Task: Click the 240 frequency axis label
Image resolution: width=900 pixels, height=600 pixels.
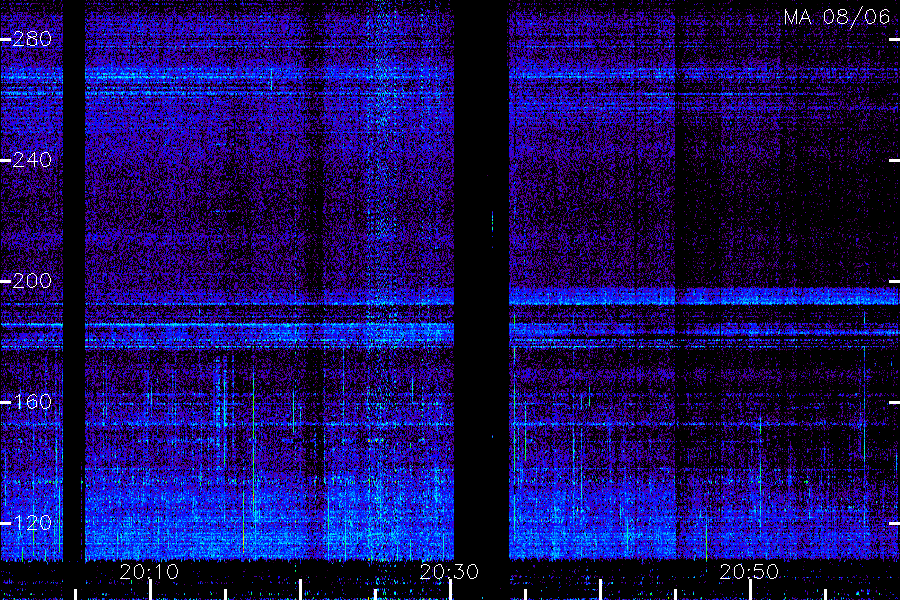Action: (32, 160)
